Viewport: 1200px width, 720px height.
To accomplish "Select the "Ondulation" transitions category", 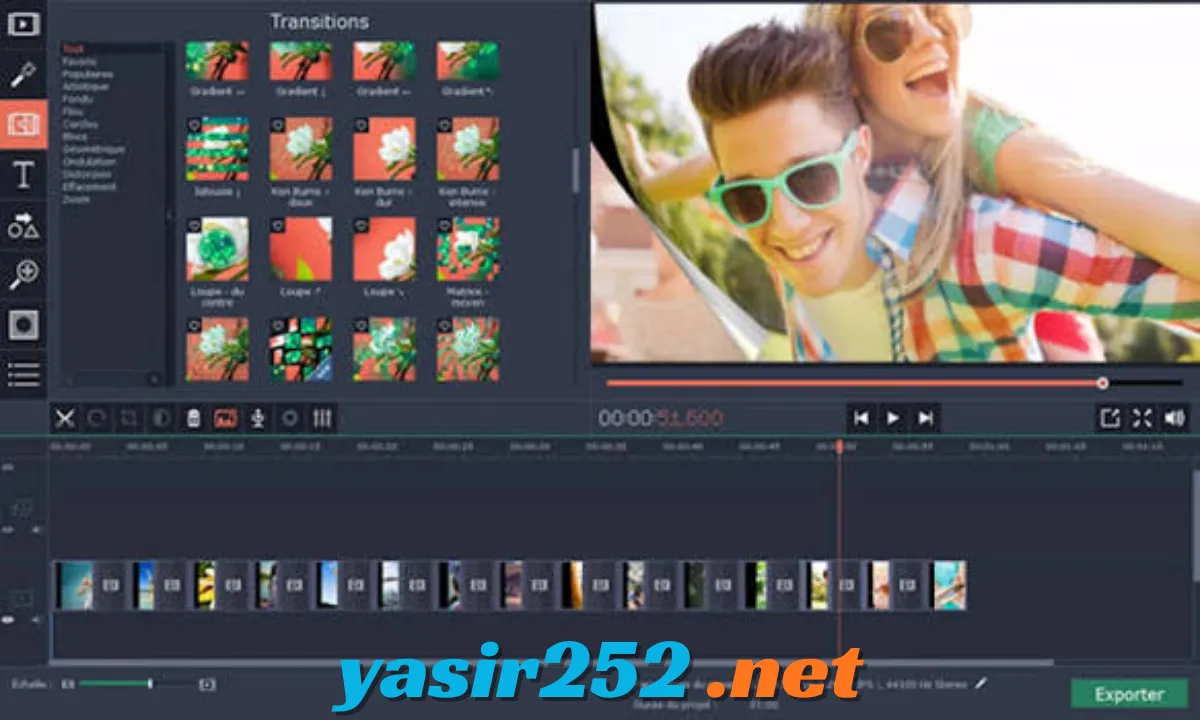I will tap(89, 161).
